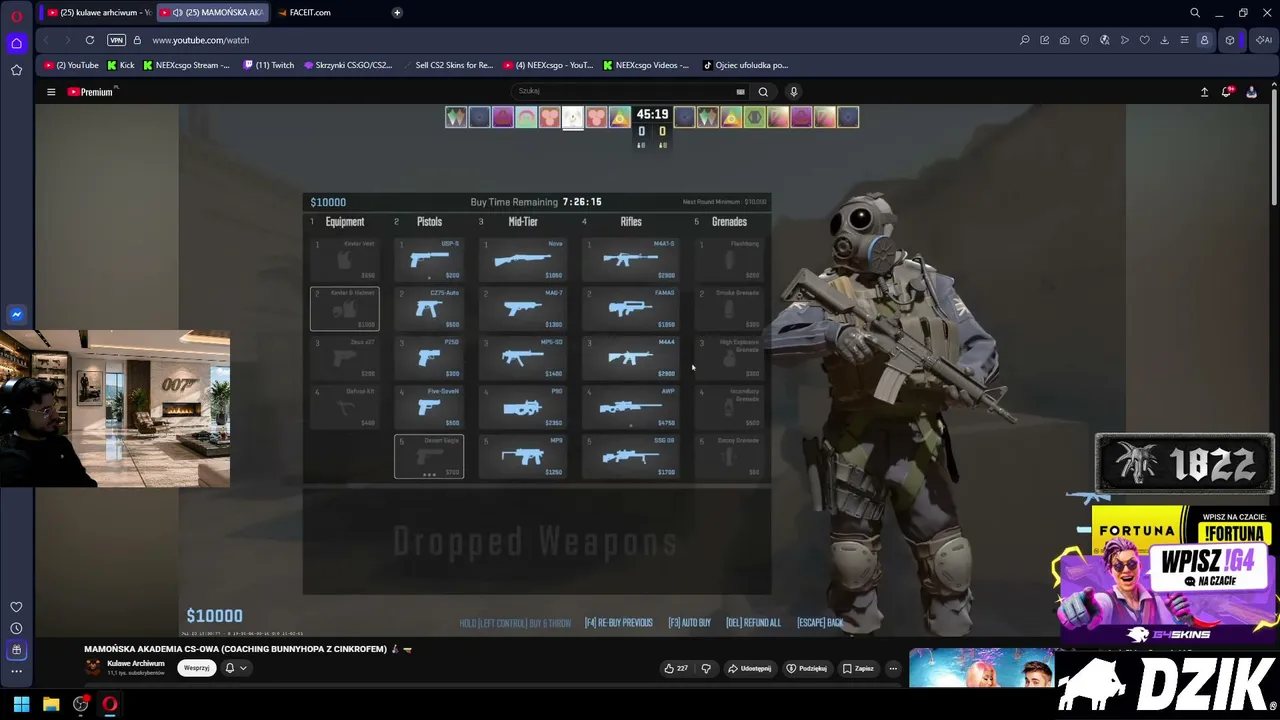Image resolution: width=1280 pixels, height=720 pixels.
Task: Buy the Zeus x27 taser
Action: (344, 358)
